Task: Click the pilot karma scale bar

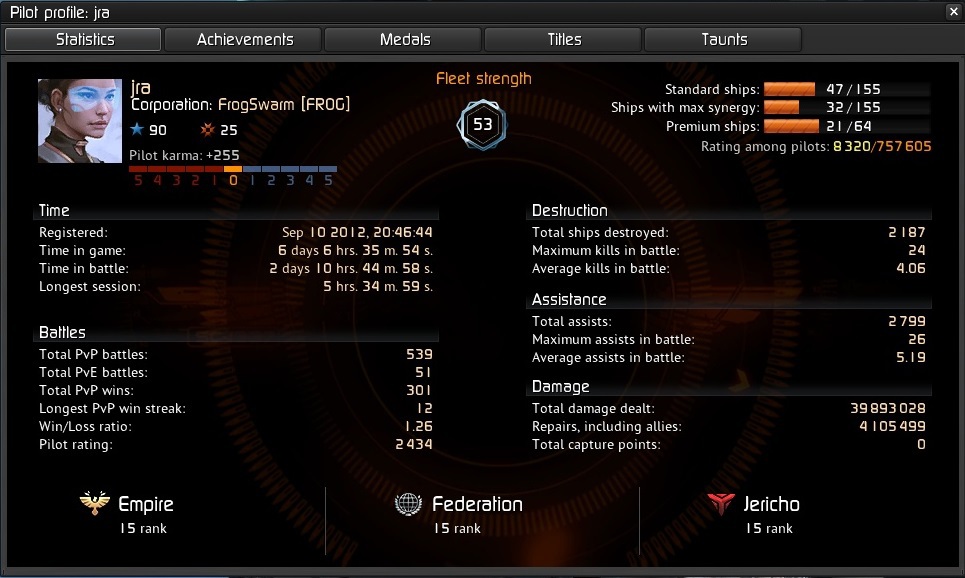Action: 233,169
